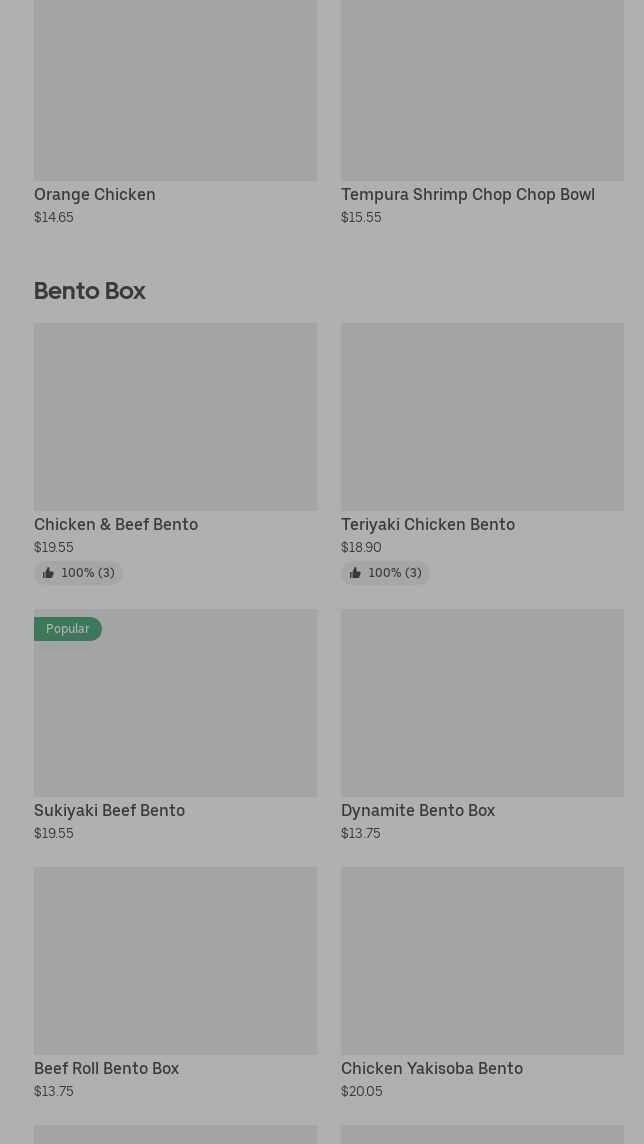This screenshot has height=1144, width=644.
Task: Open the Chicken & Beef Bento title link
Action: [116, 525]
